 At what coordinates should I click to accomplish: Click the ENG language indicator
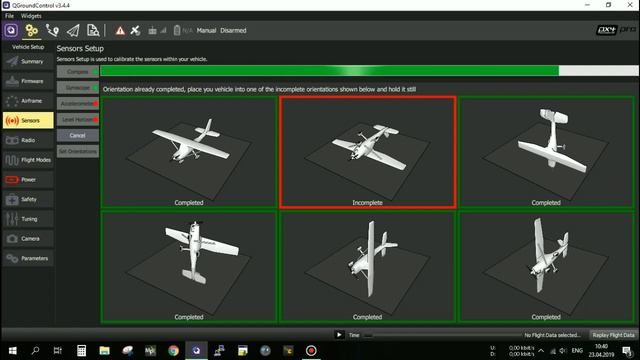tap(577, 351)
